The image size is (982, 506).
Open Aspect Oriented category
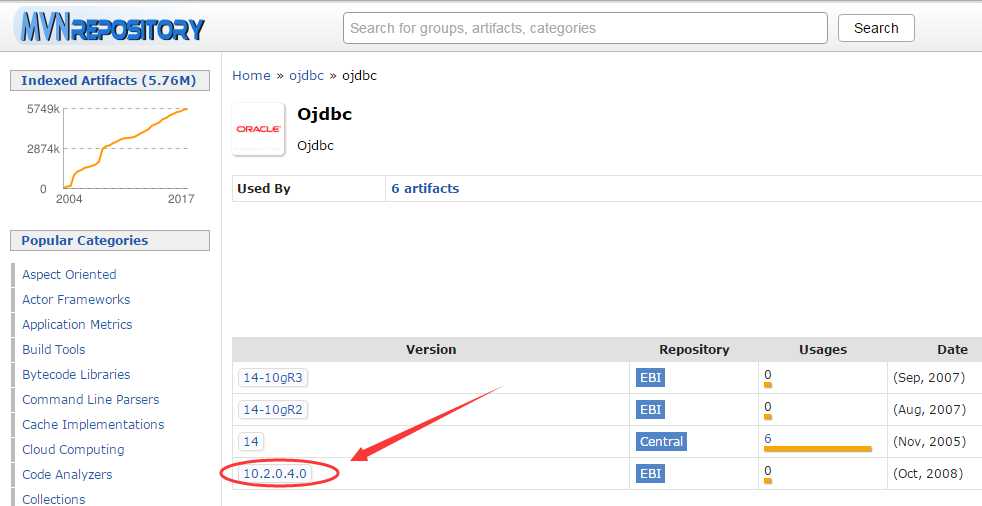pyautogui.click(x=69, y=274)
